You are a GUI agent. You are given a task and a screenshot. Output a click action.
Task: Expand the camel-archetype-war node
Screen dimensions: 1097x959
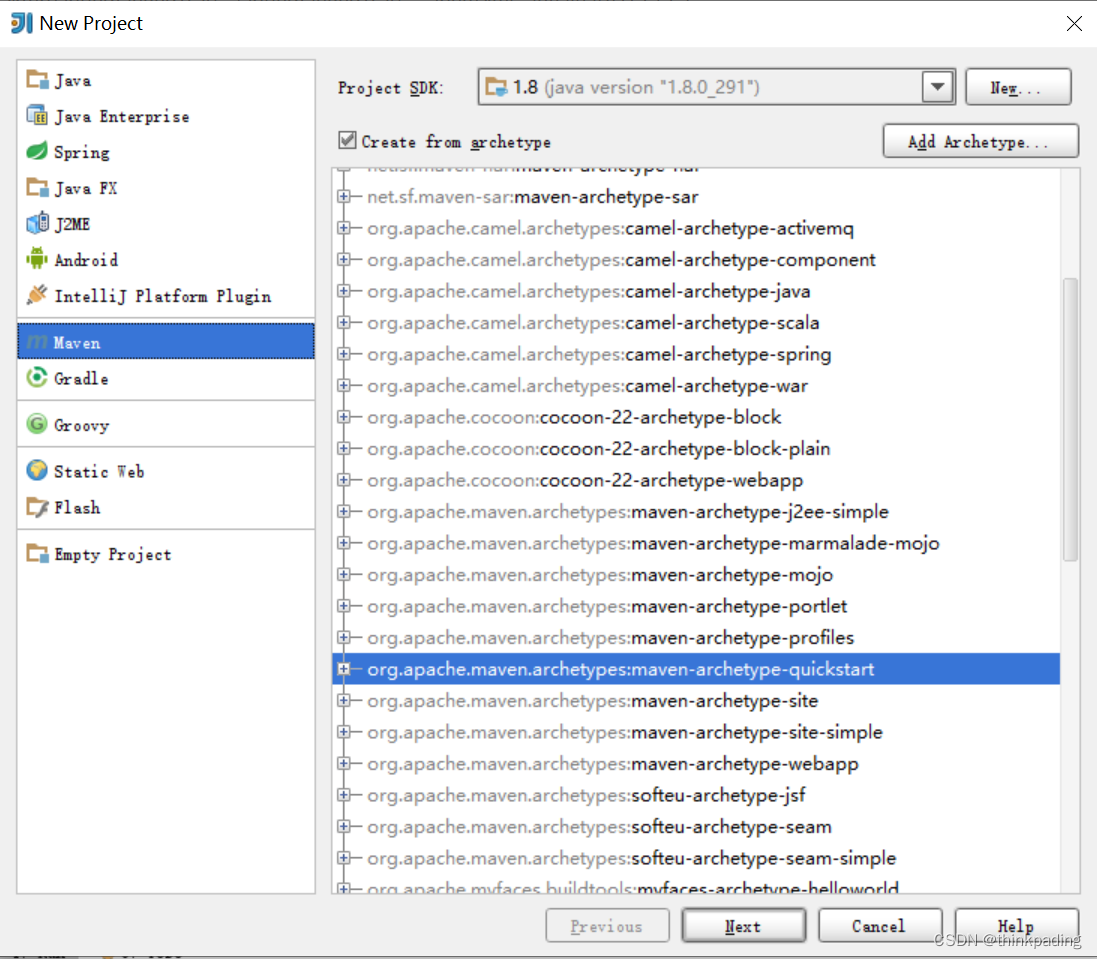tap(344, 385)
